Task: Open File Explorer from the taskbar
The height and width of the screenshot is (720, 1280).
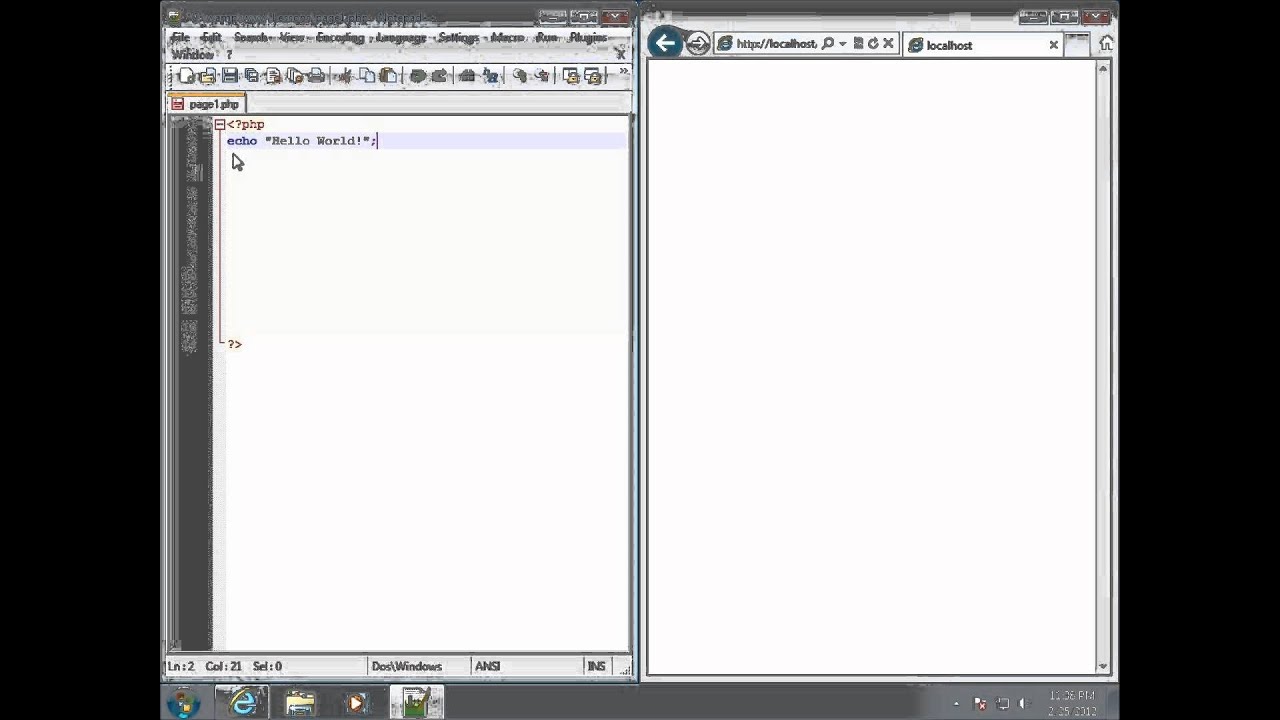Action: [x=300, y=703]
